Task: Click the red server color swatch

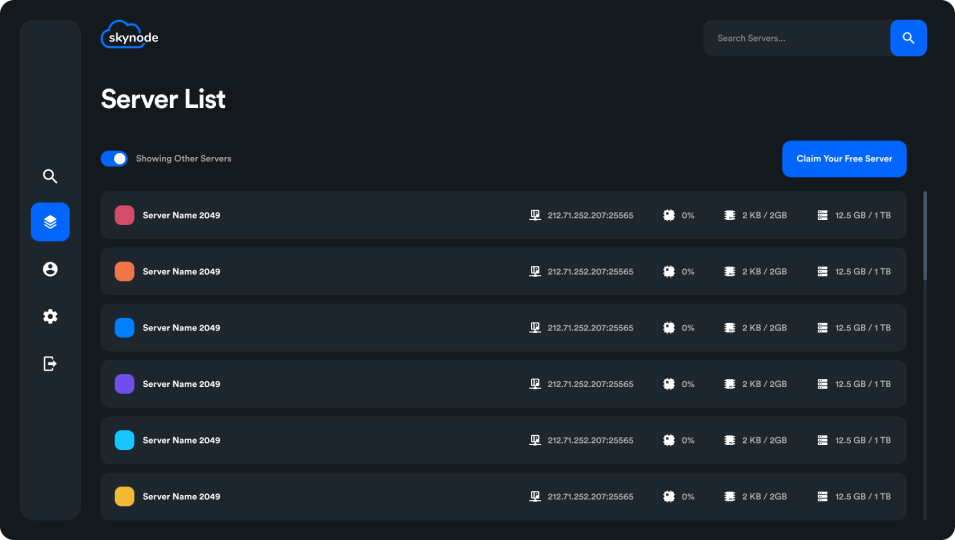Action: pyautogui.click(x=124, y=215)
